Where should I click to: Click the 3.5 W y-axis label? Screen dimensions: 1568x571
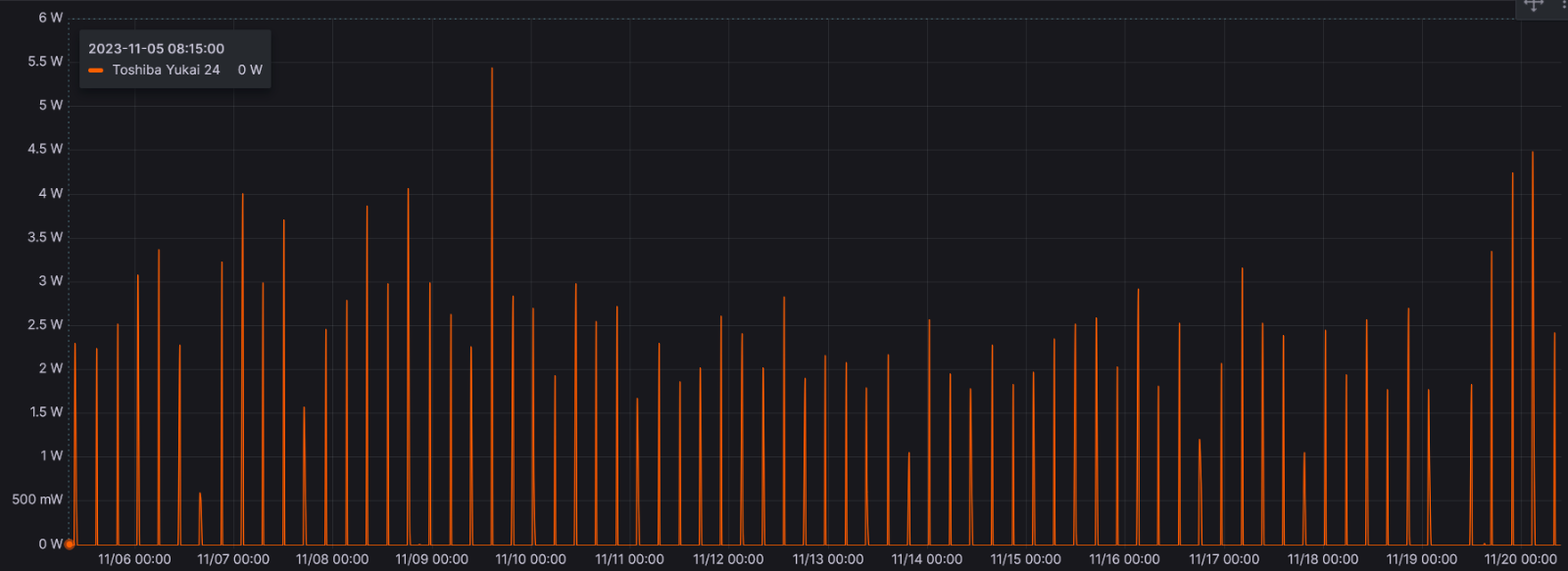[45, 237]
